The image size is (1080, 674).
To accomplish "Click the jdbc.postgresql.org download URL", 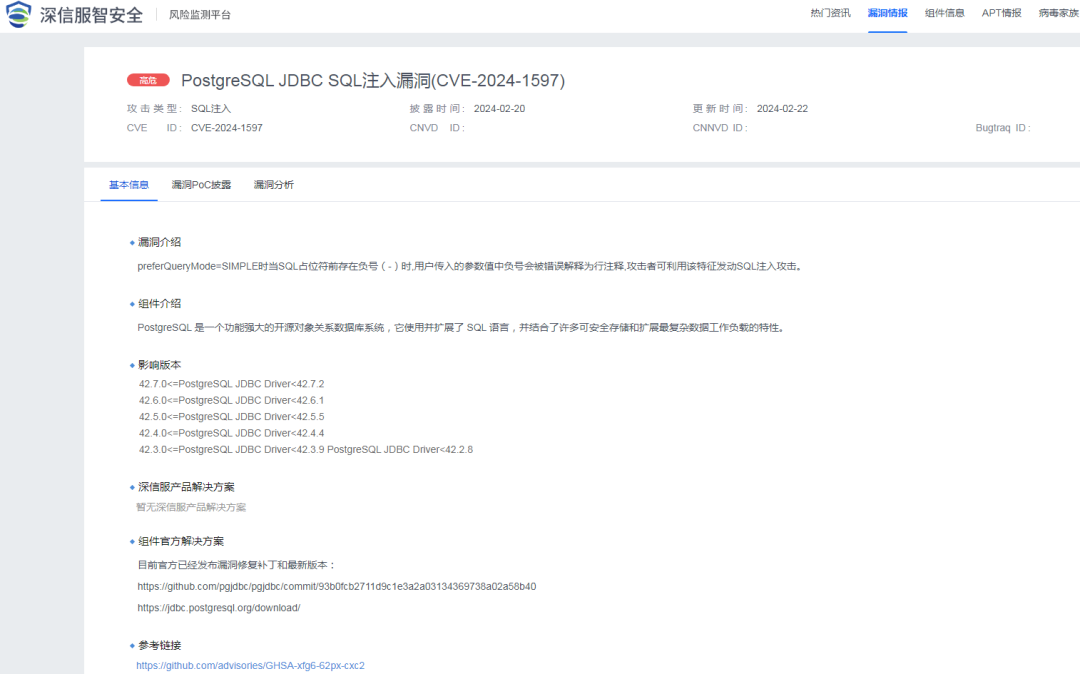I will click(x=219, y=608).
